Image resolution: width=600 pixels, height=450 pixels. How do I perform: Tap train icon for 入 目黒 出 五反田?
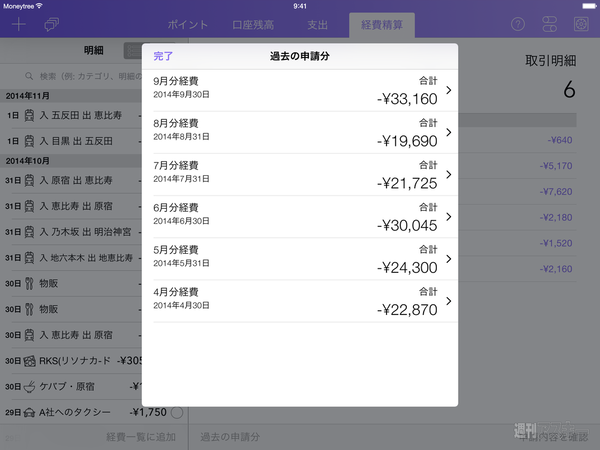click(x=29, y=141)
